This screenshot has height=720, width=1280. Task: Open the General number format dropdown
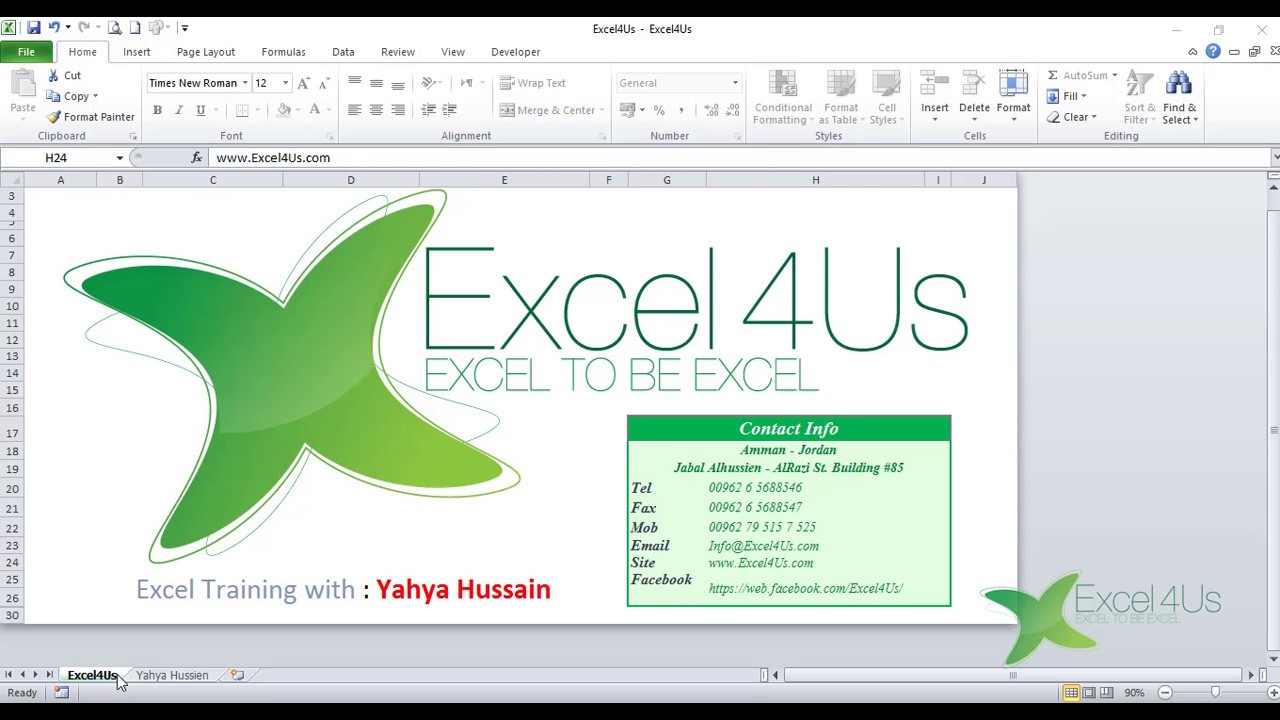[735, 83]
